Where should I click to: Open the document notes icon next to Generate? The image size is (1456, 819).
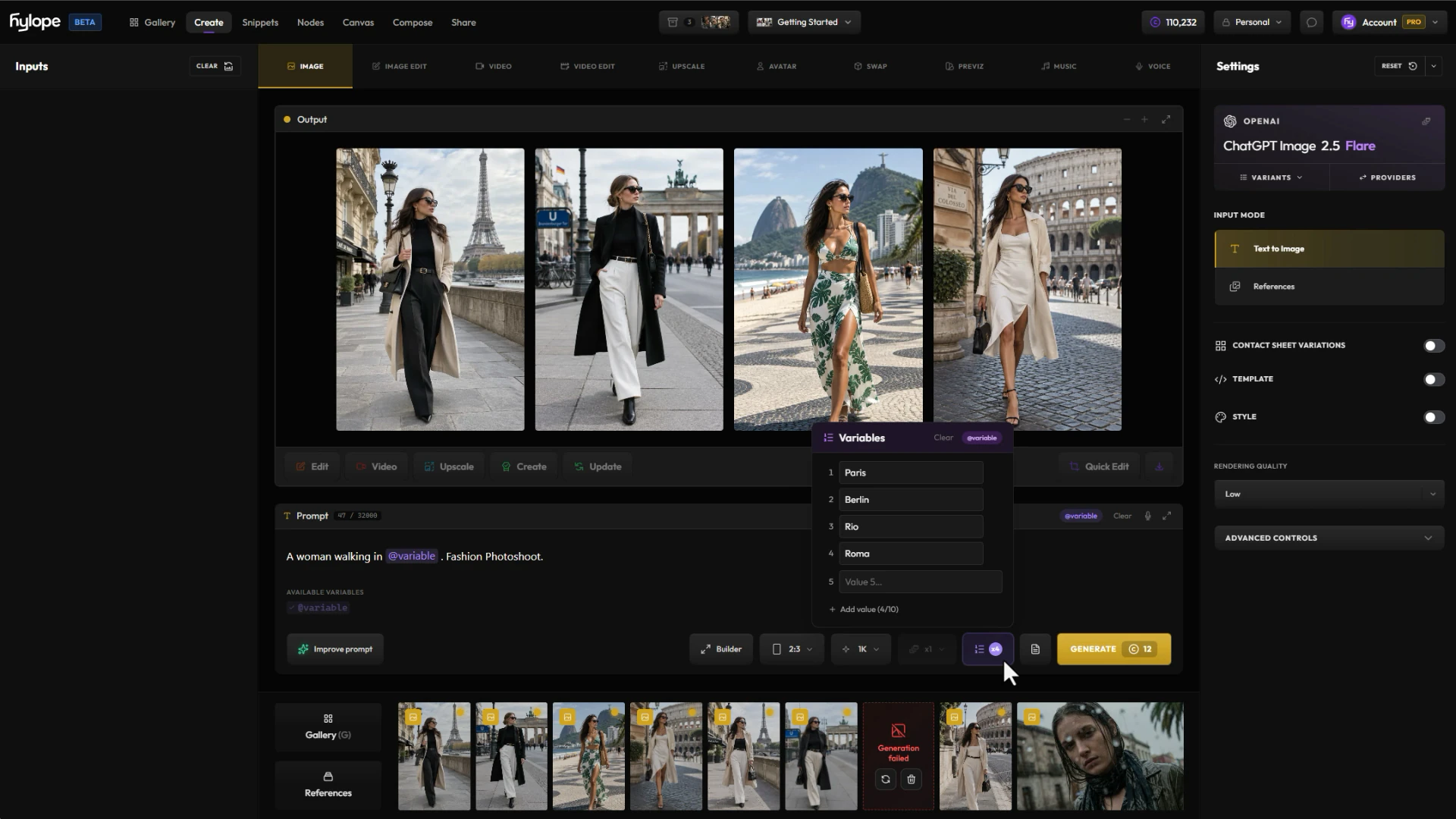[x=1035, y=649]
